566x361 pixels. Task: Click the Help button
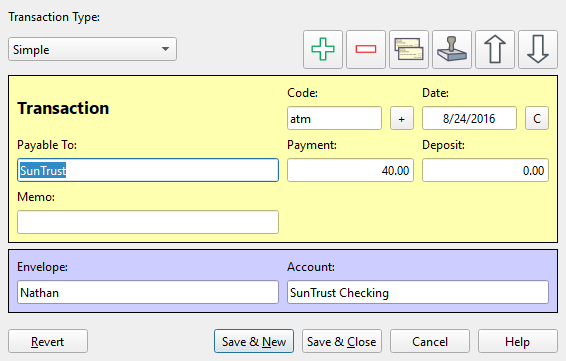518,341
